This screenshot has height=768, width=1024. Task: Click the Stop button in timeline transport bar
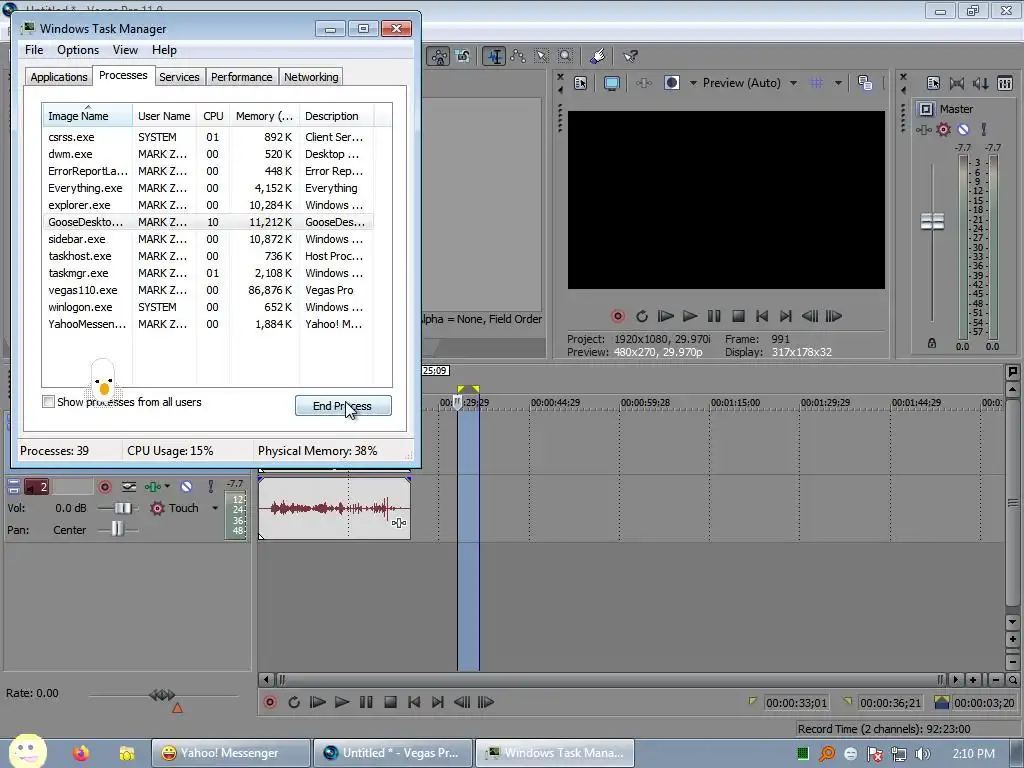(391, 702)
